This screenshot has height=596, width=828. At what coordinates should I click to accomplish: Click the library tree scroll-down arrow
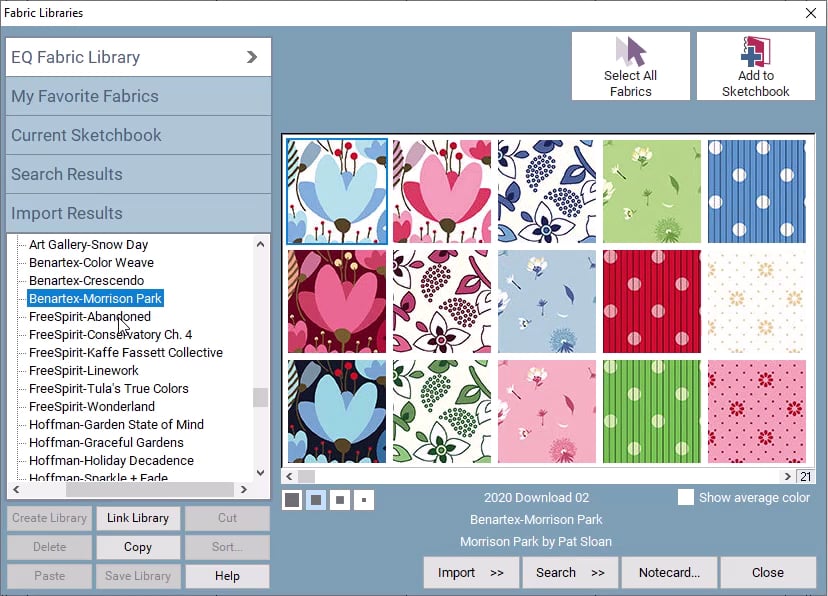[260, 472]
